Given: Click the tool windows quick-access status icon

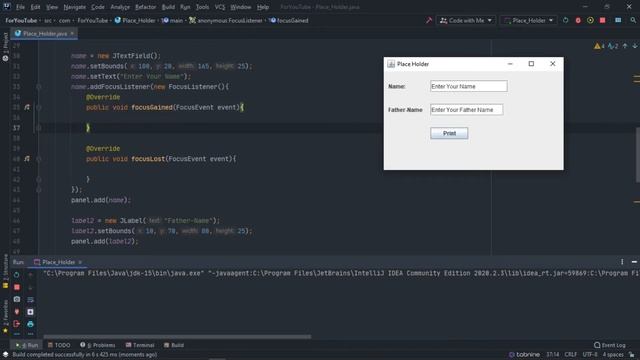Looking at the screenshot, I should [5, 354].
